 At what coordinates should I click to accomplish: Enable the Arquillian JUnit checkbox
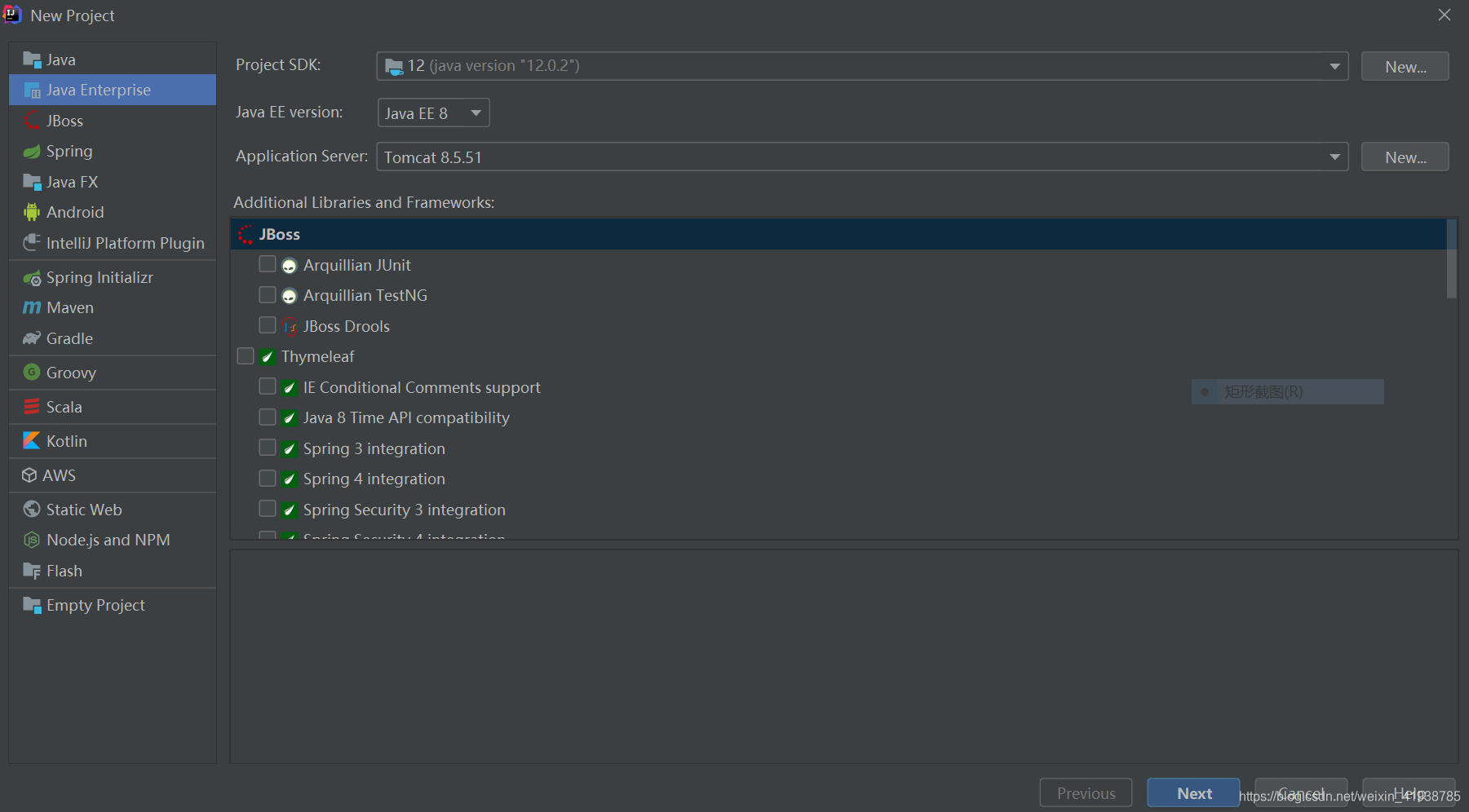click(268, 264)
